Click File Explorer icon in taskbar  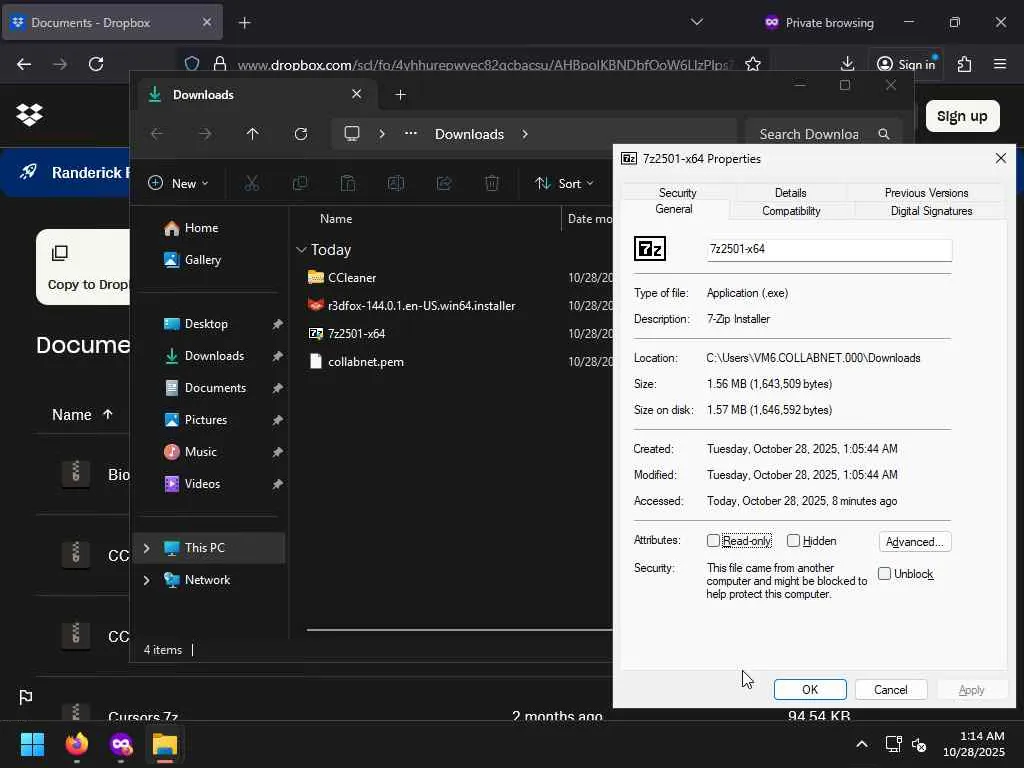click(165, 744)
